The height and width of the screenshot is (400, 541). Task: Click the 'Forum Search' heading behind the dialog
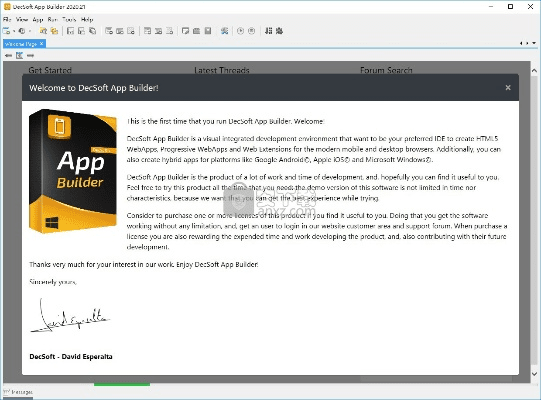(386, 70)
